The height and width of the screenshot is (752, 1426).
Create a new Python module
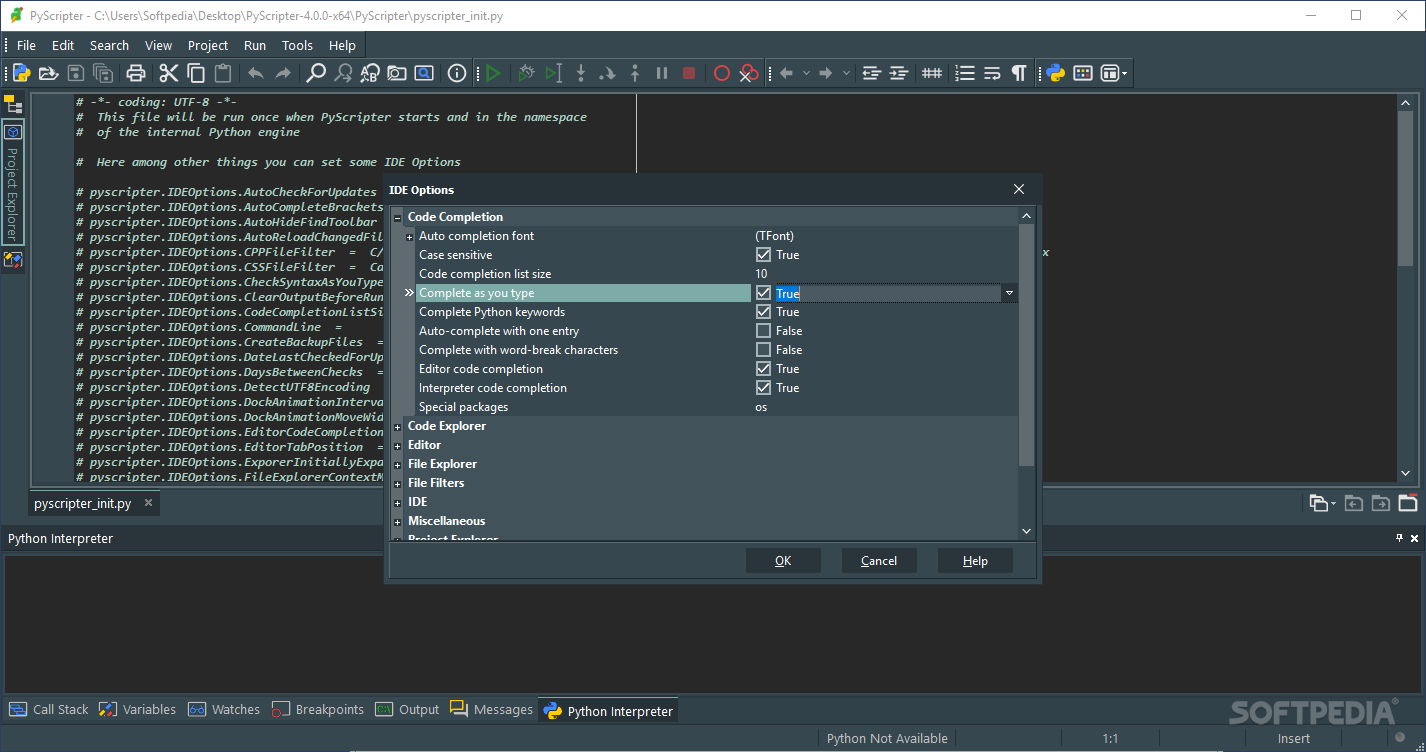(x=21, y=73)
